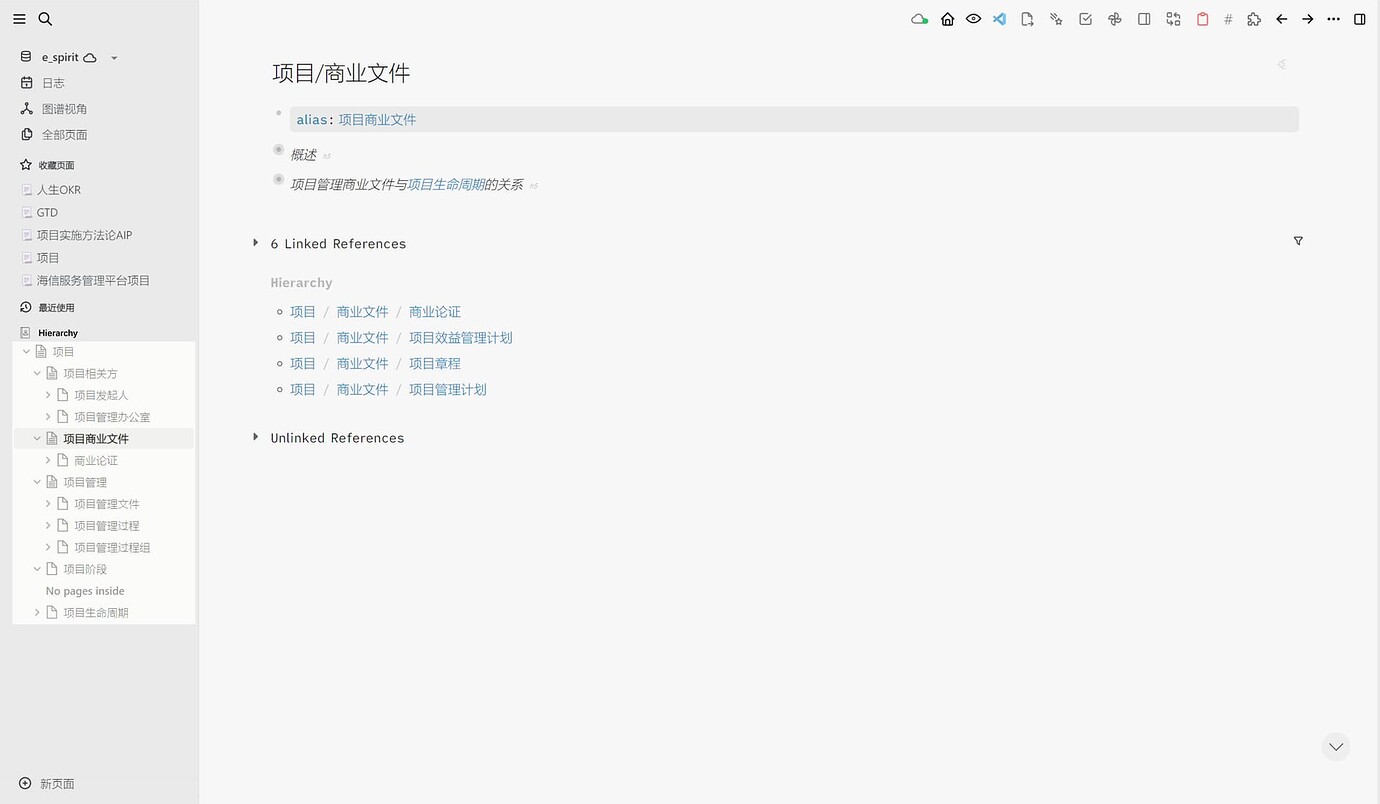Open current page in VS Code
The width and height of the screenshot is (1380, 804).
(x=999, y=18)
